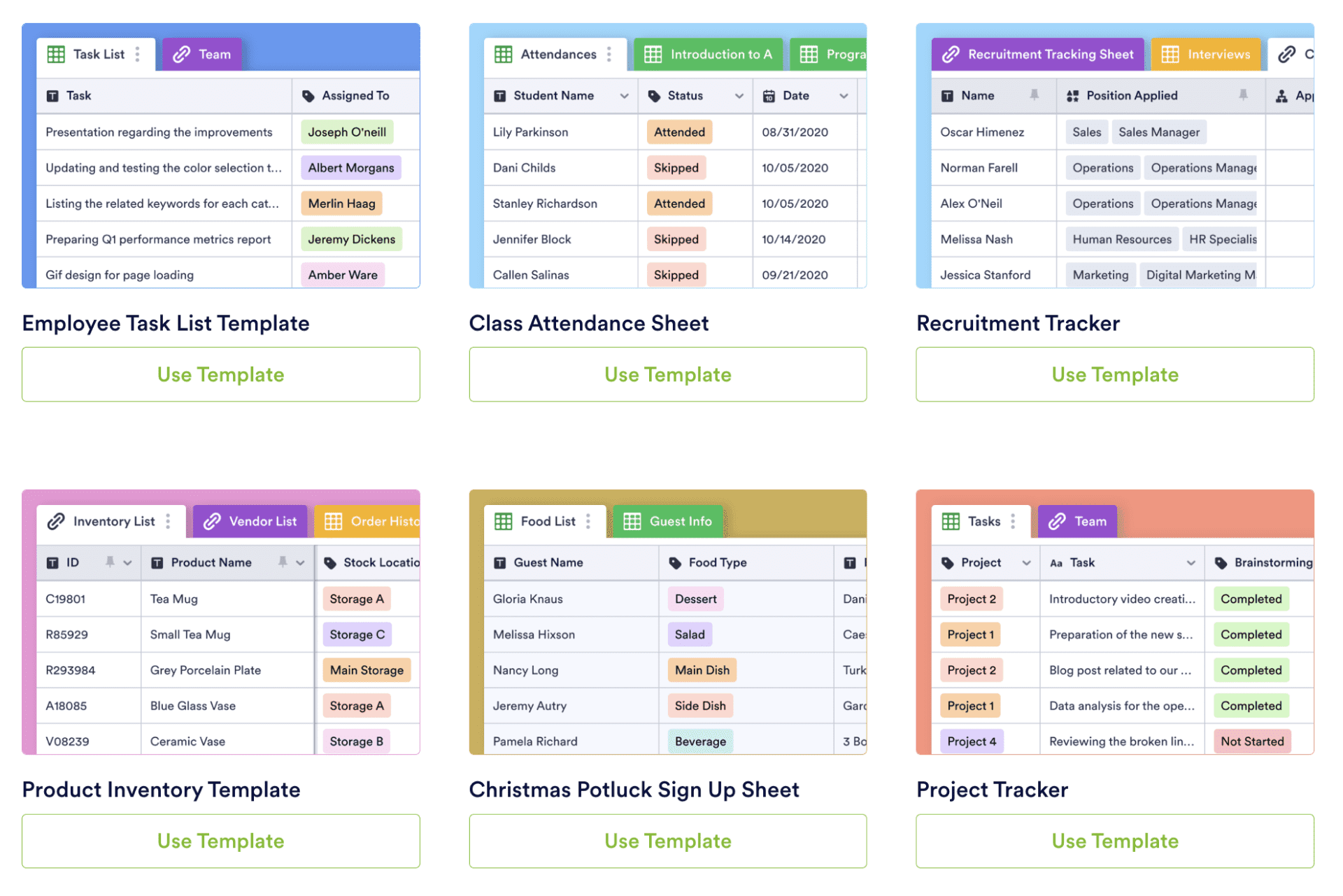Image resolution: width=1343 pixels, height=896 pixels.
Task: Select the date cell 10/14/2020
Action: 805,239
